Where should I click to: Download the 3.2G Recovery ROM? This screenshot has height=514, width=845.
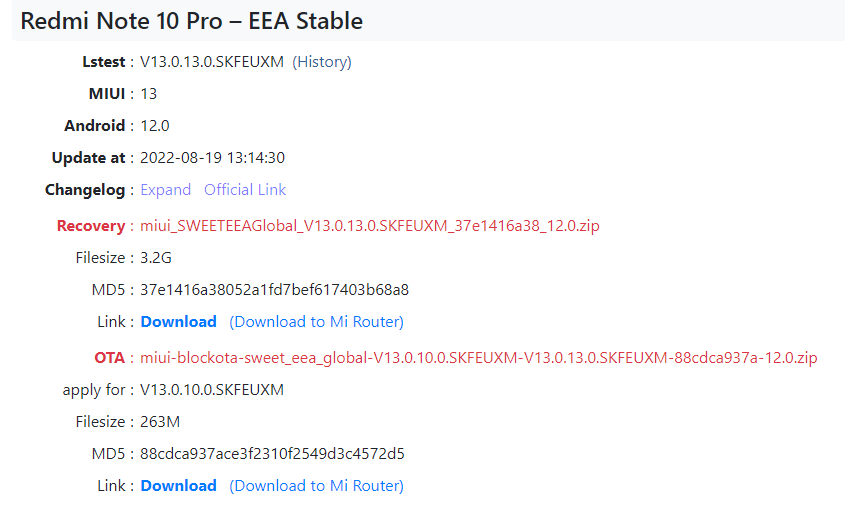(178, 322)
